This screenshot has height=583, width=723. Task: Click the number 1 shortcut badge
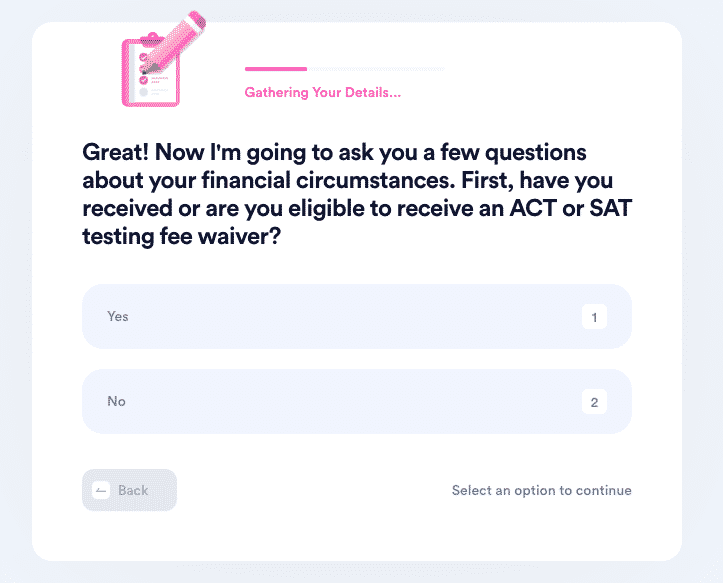pyautogui.click(x=594, y=317)
